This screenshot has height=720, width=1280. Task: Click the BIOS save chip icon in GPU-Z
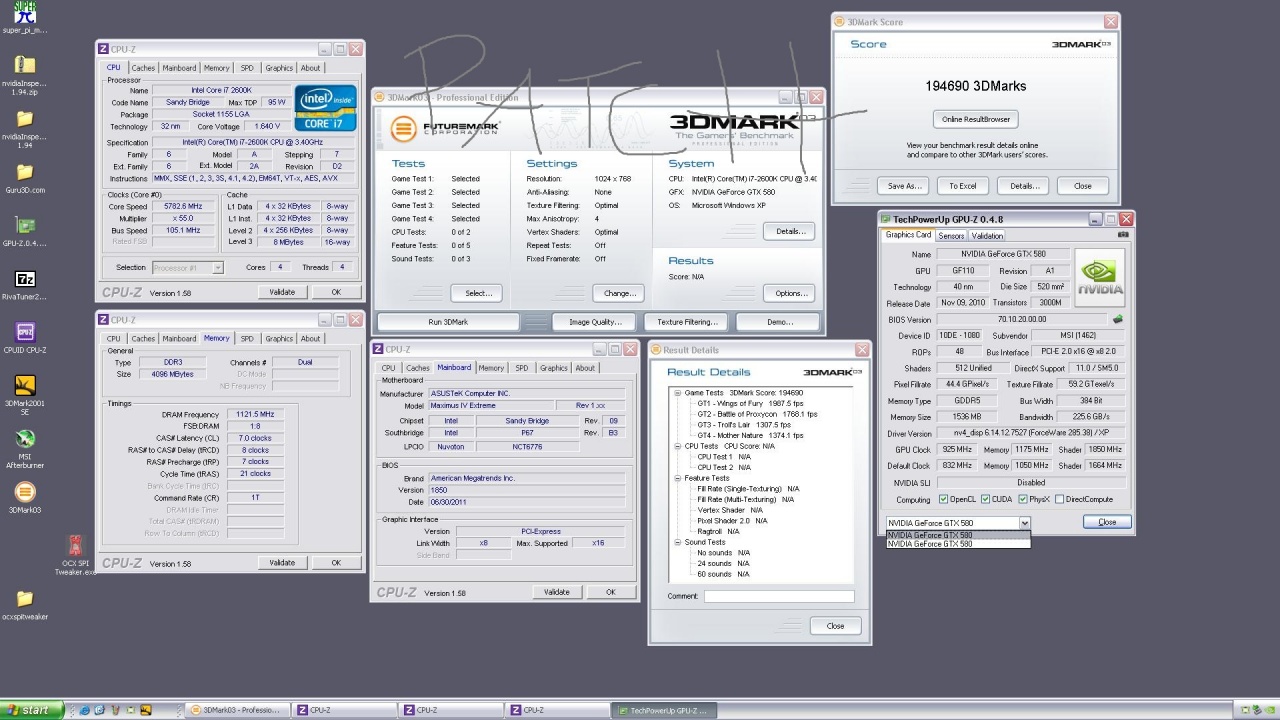[x=1117, y=320]
